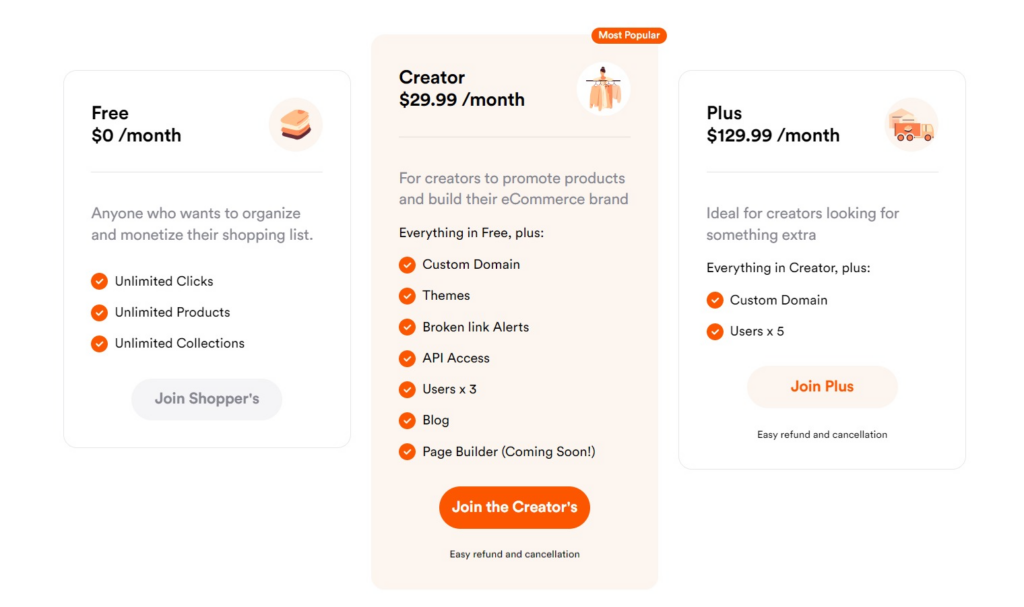The width and height of the screenshot is (1024, 607).
Task: Click the checkmark beside Unlimited Clicks
Action: click(99, 281)
